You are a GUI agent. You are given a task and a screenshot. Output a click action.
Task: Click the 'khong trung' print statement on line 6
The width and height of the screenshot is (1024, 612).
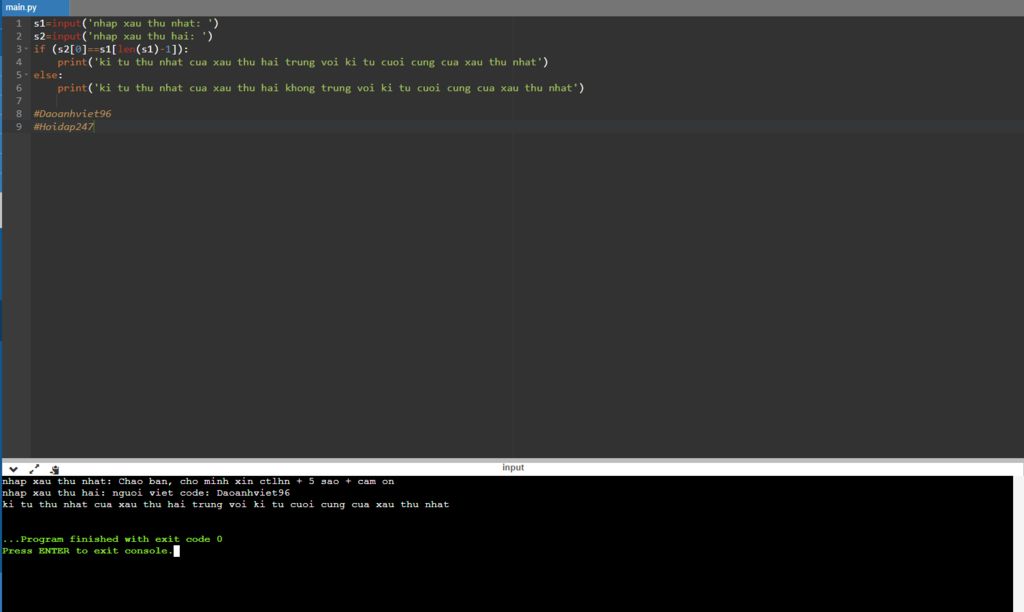[320, 88]
